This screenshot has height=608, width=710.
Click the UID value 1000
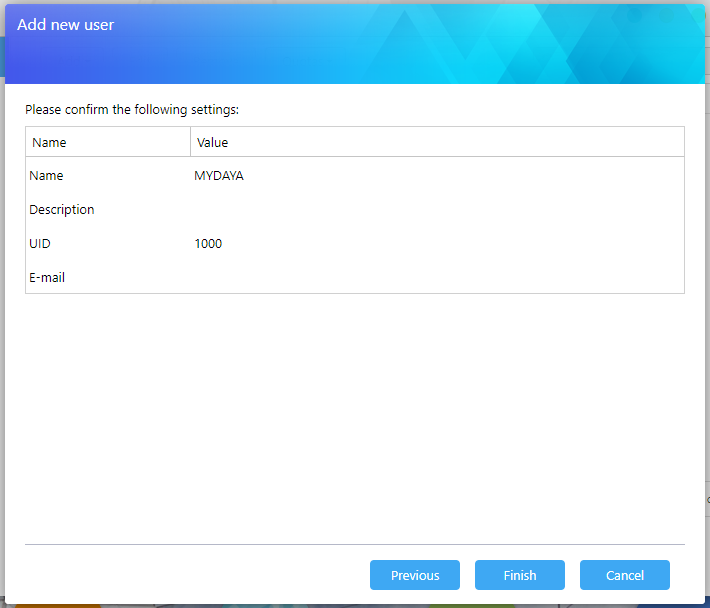point(208,244)
